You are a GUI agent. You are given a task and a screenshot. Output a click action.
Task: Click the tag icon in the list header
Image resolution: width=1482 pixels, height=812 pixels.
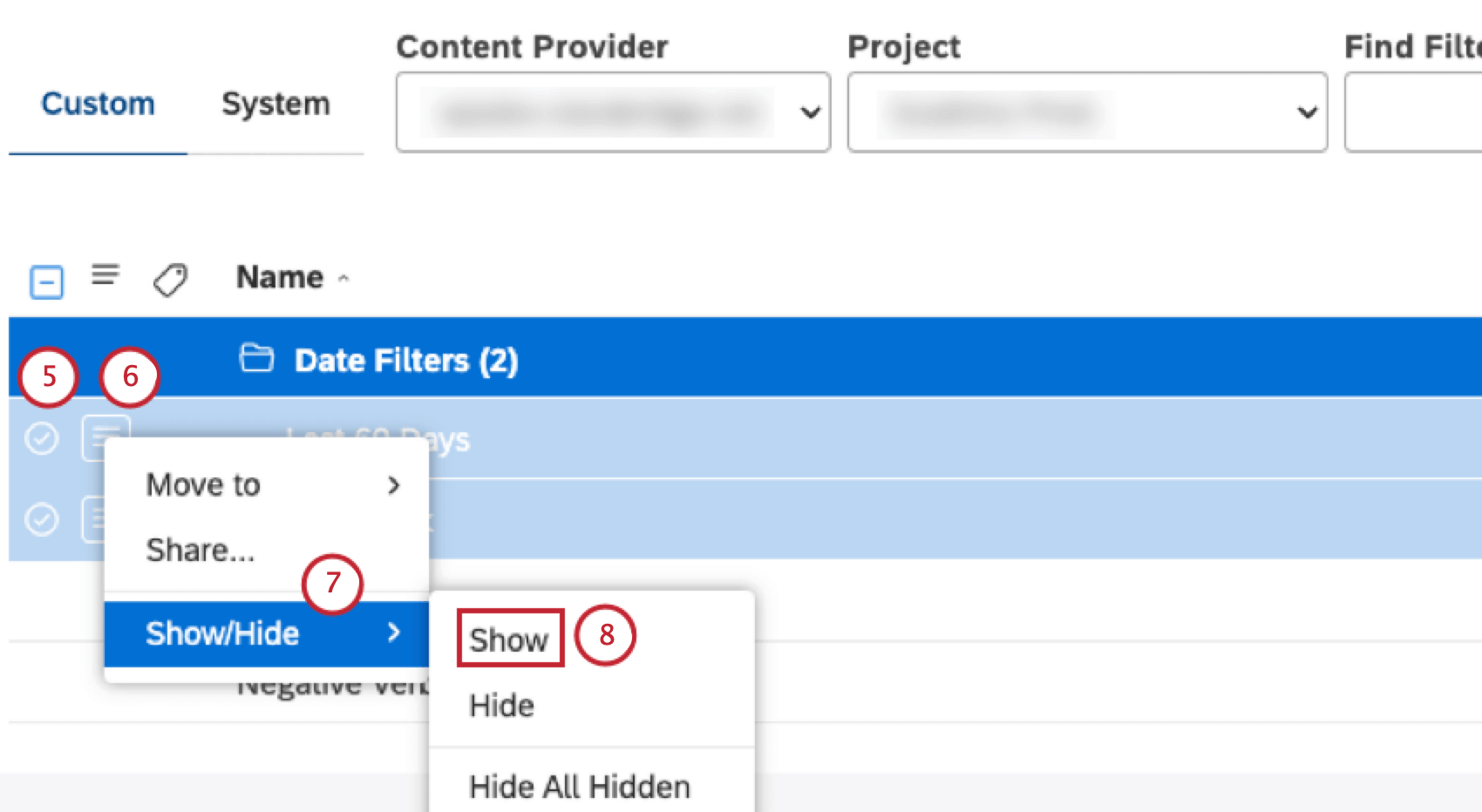pos(169,280)
